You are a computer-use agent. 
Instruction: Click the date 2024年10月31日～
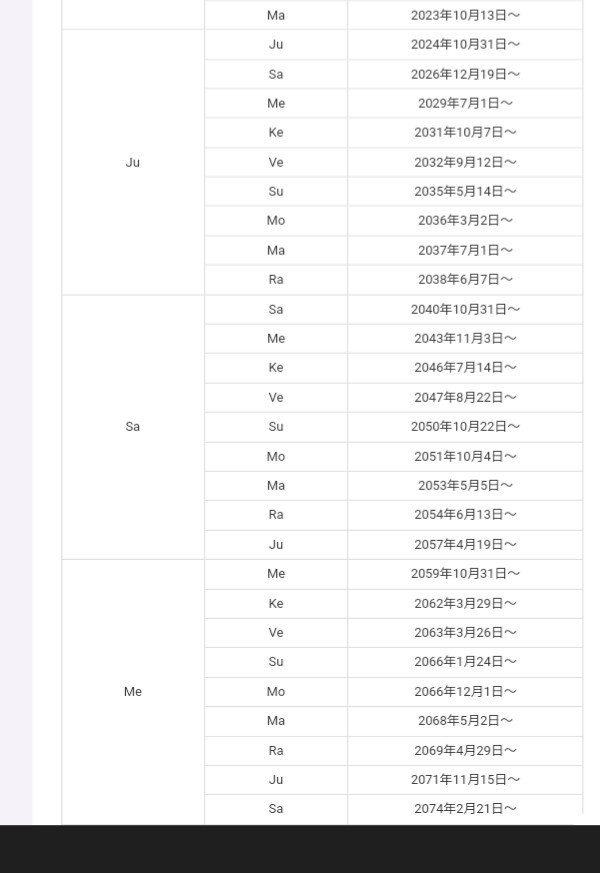pos(465,44)
